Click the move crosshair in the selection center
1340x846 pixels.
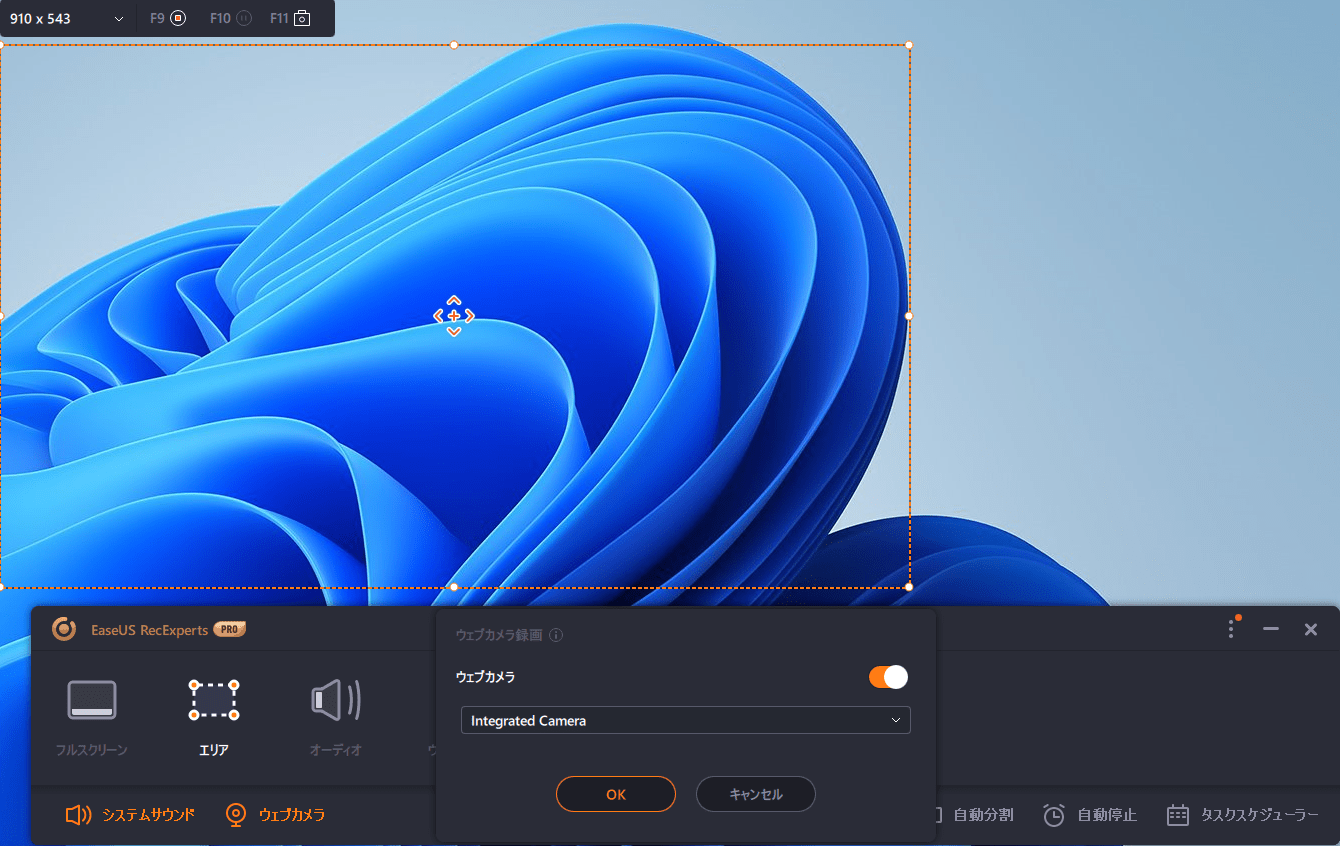454,316
